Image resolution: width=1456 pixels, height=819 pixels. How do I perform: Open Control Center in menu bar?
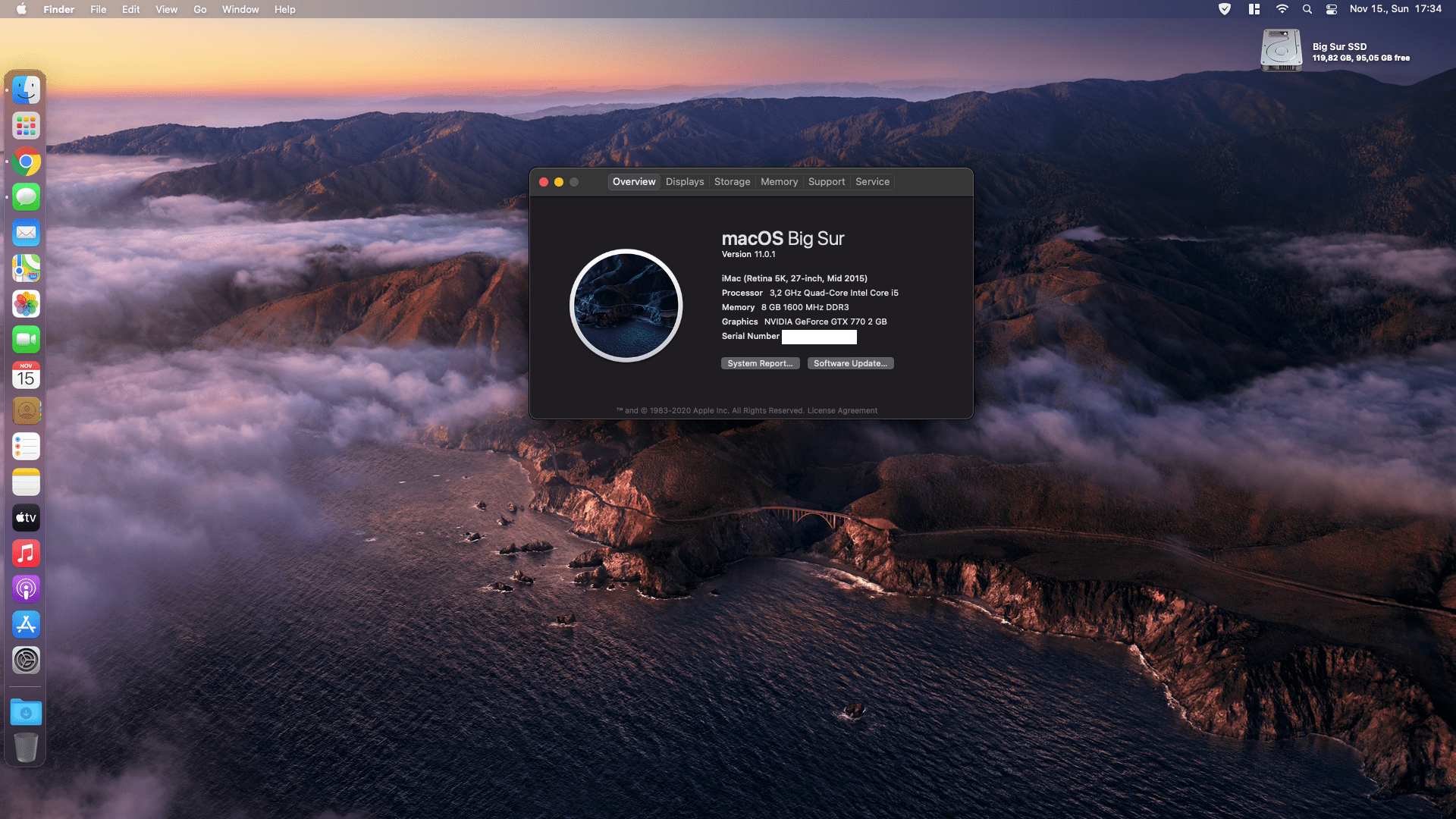pos(1331,9)
